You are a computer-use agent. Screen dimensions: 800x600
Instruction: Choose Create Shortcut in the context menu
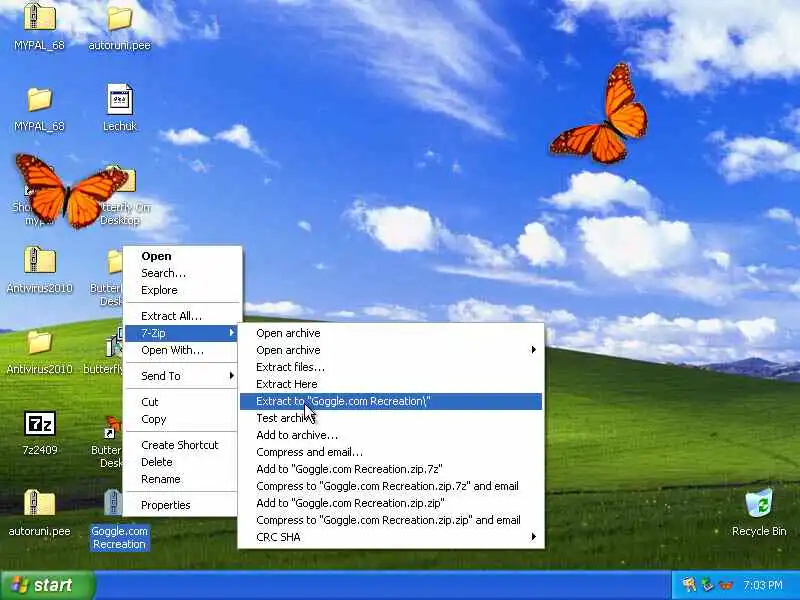[x=182, y=445]
